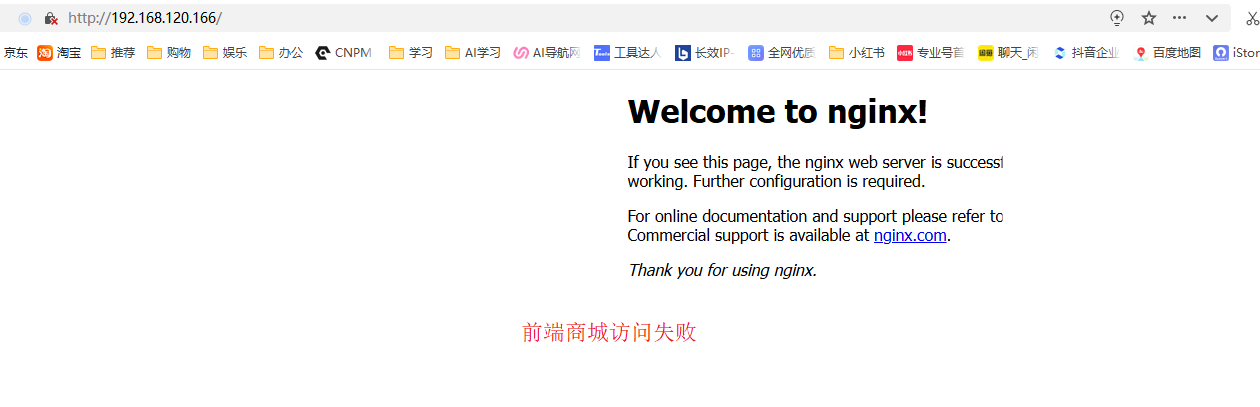Bookmark this page with the star icon
This screenshot has width=1260, height=407.
[x=1149, y=18]
